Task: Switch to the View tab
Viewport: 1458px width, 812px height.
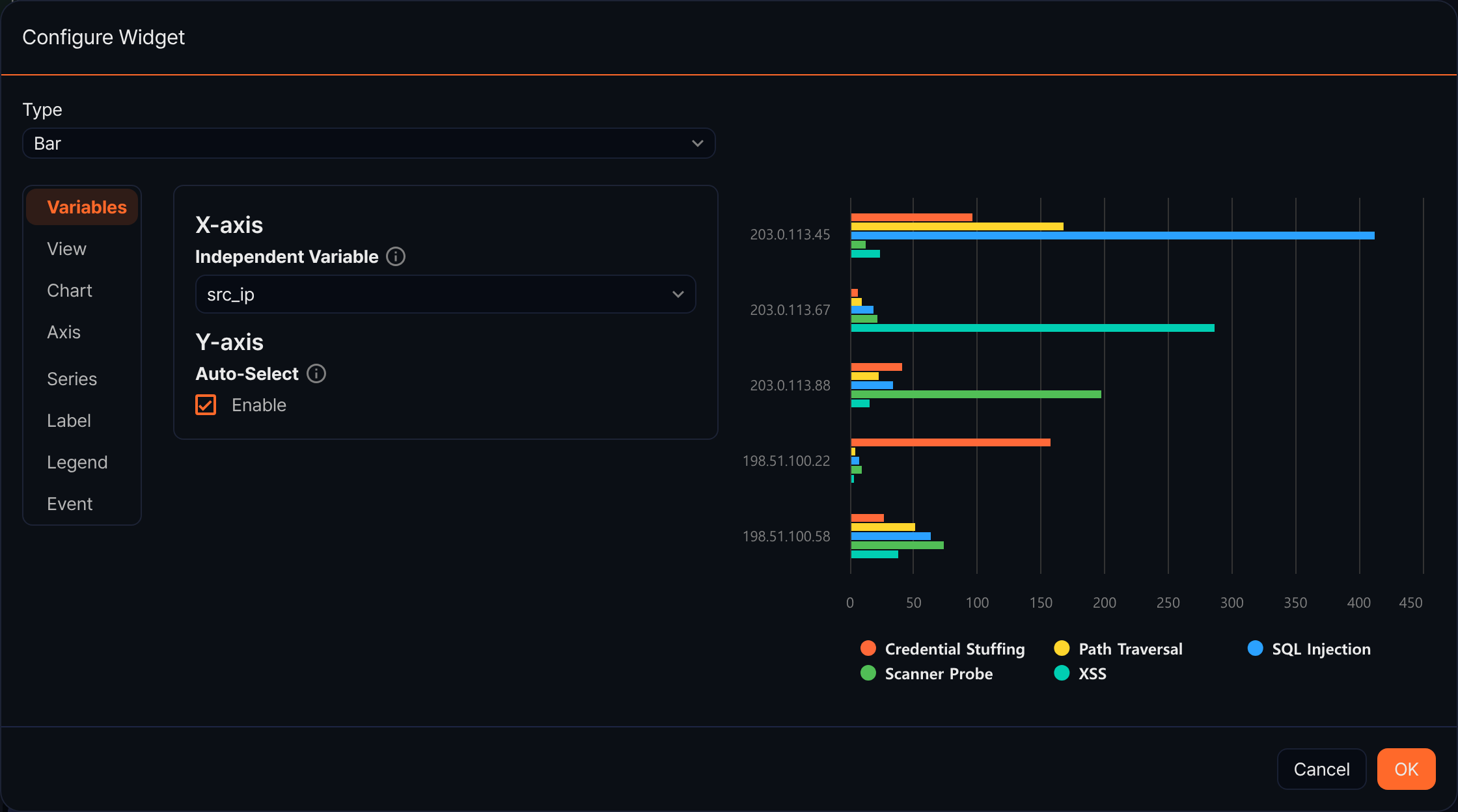Action: (x=66, y=249)
